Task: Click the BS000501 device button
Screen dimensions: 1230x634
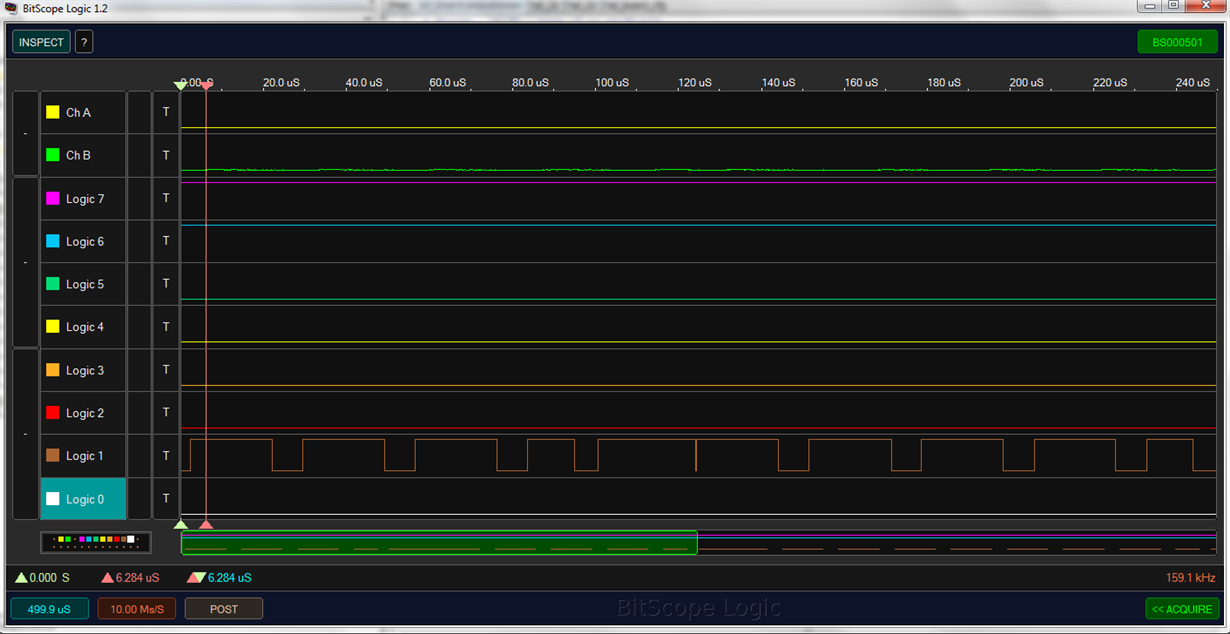Action: 1177,42
